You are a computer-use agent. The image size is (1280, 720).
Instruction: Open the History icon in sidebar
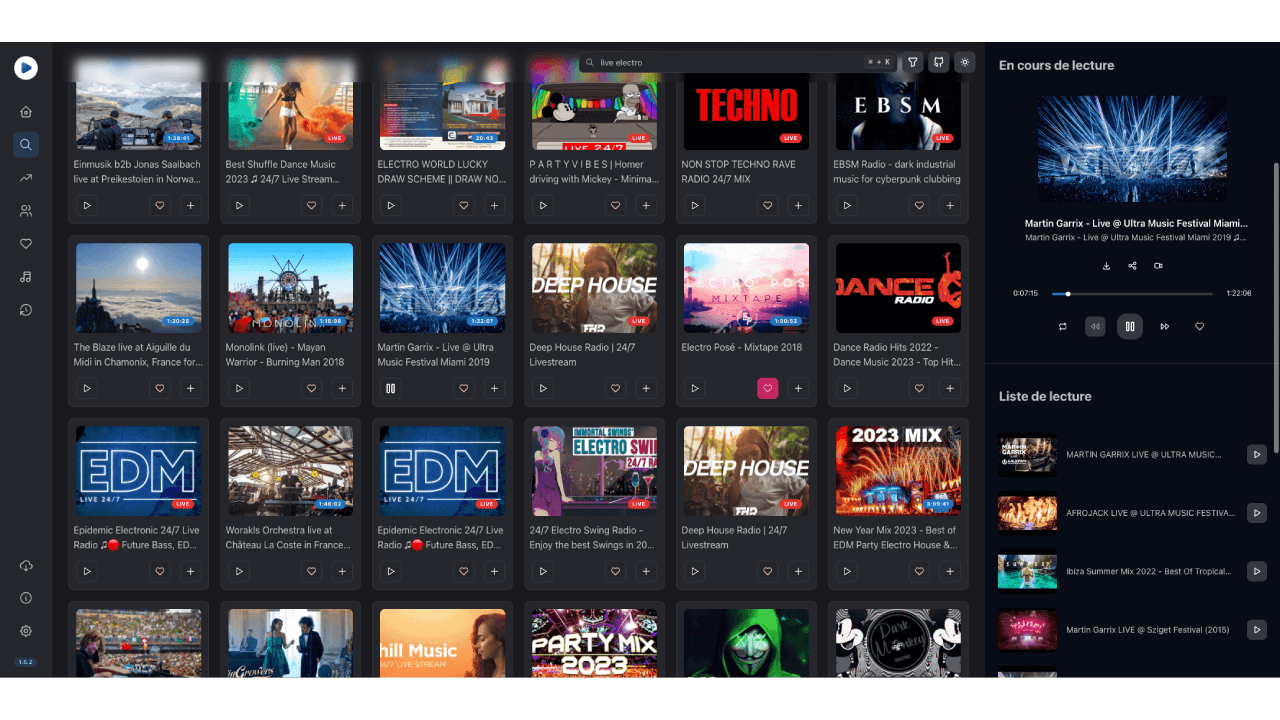(26, 310)
